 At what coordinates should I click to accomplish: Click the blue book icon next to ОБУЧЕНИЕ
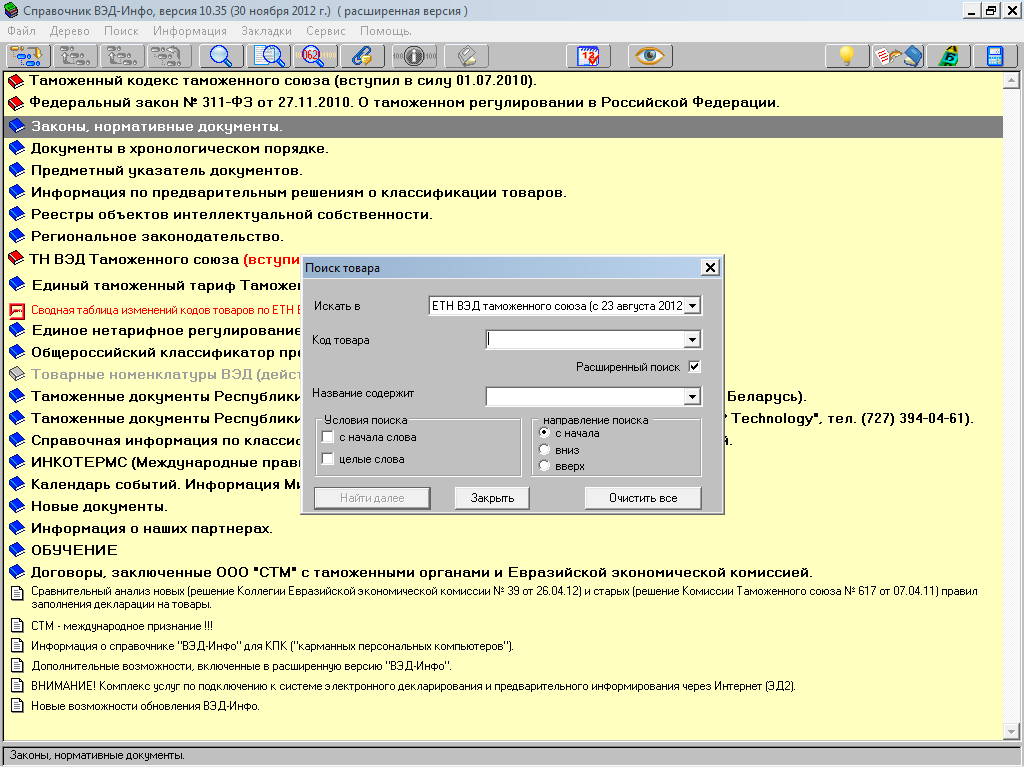point(17,550)
